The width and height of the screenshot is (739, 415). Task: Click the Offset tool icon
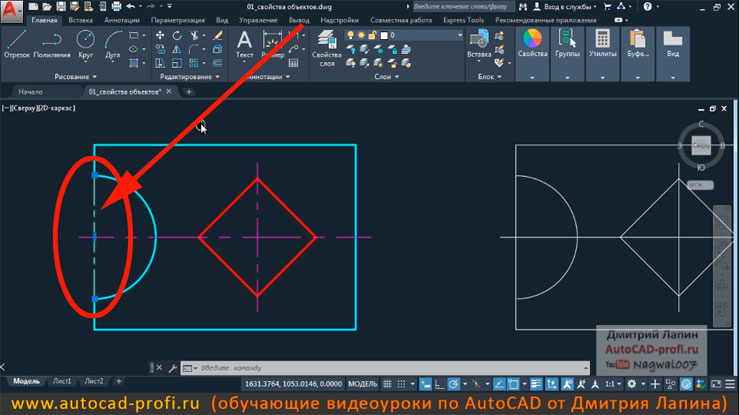pyautogui.click(x=217, y=63)
